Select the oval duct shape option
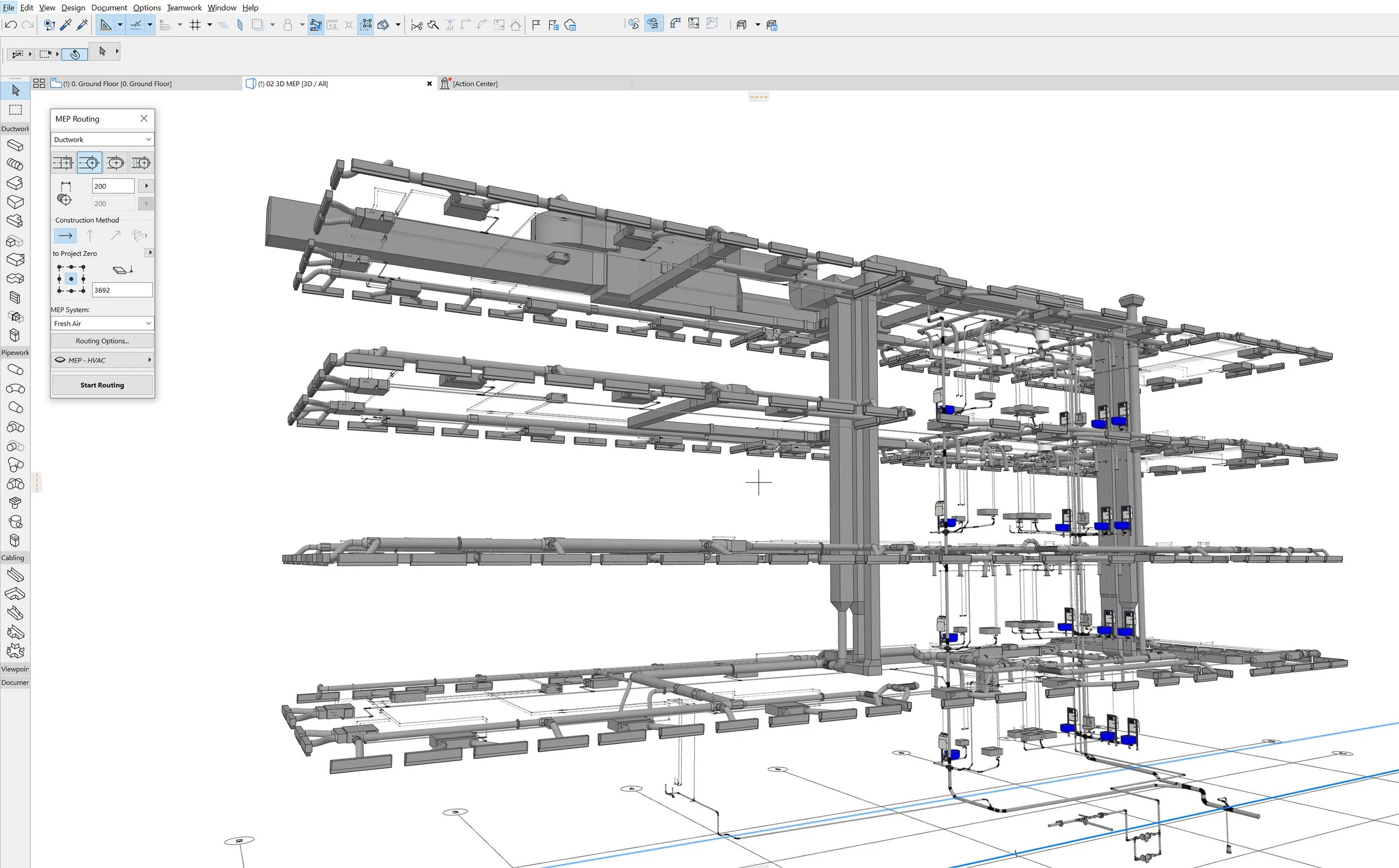This screenshot has height=868, width=1399. point(116,163)
